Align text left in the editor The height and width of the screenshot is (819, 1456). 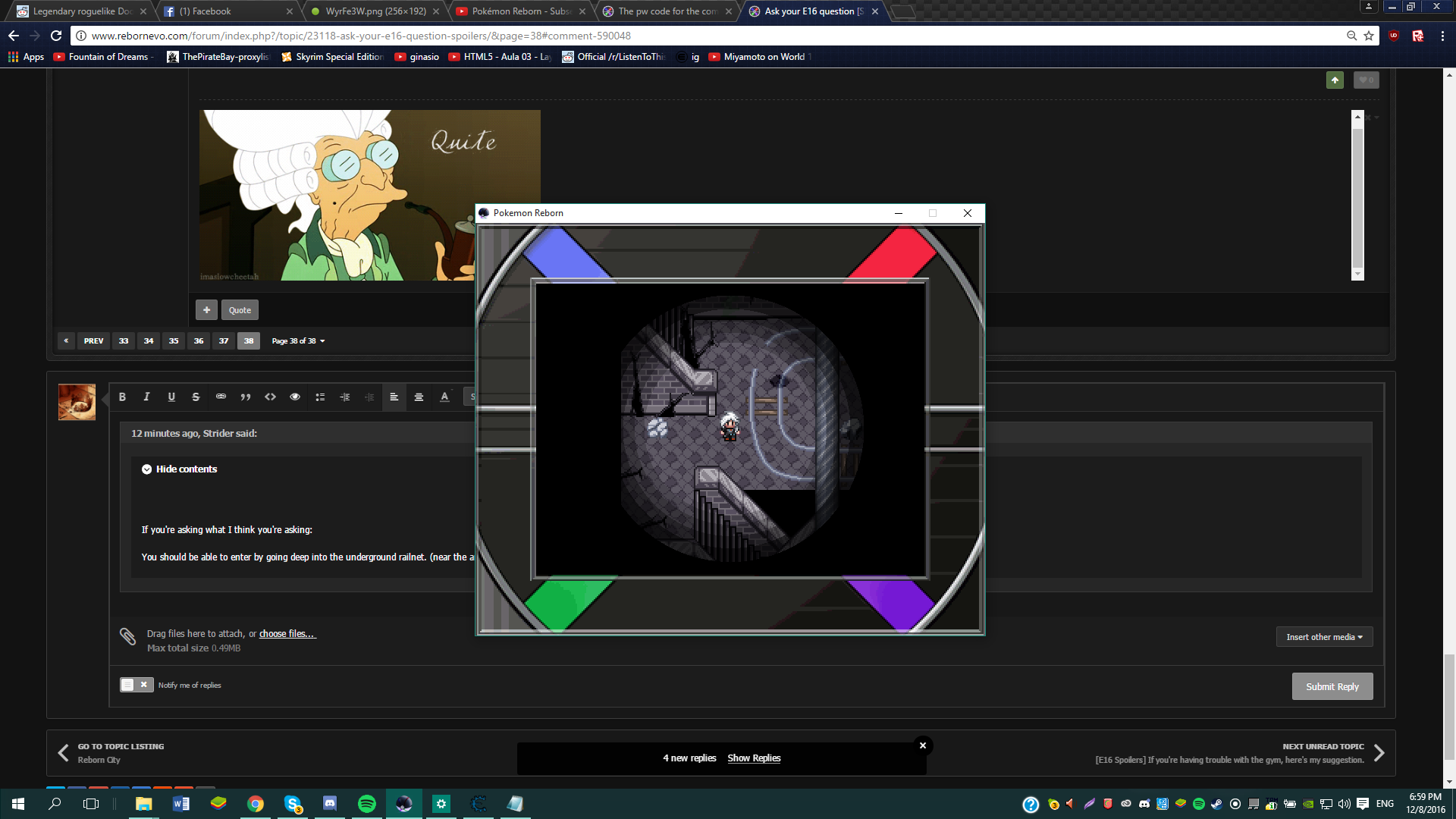[x=394, y=397]
